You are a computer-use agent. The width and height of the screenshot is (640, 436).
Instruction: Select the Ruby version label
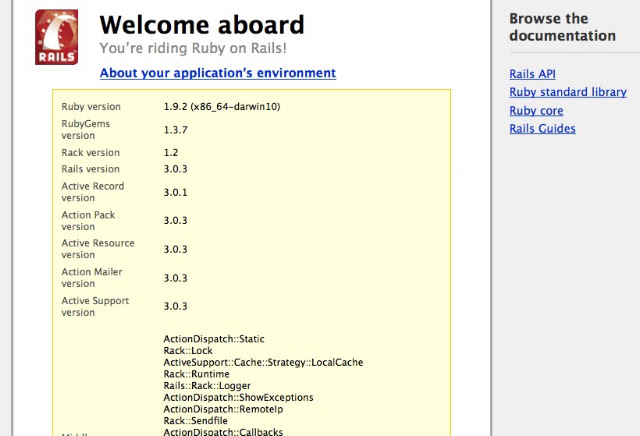[x=91, y=107]
